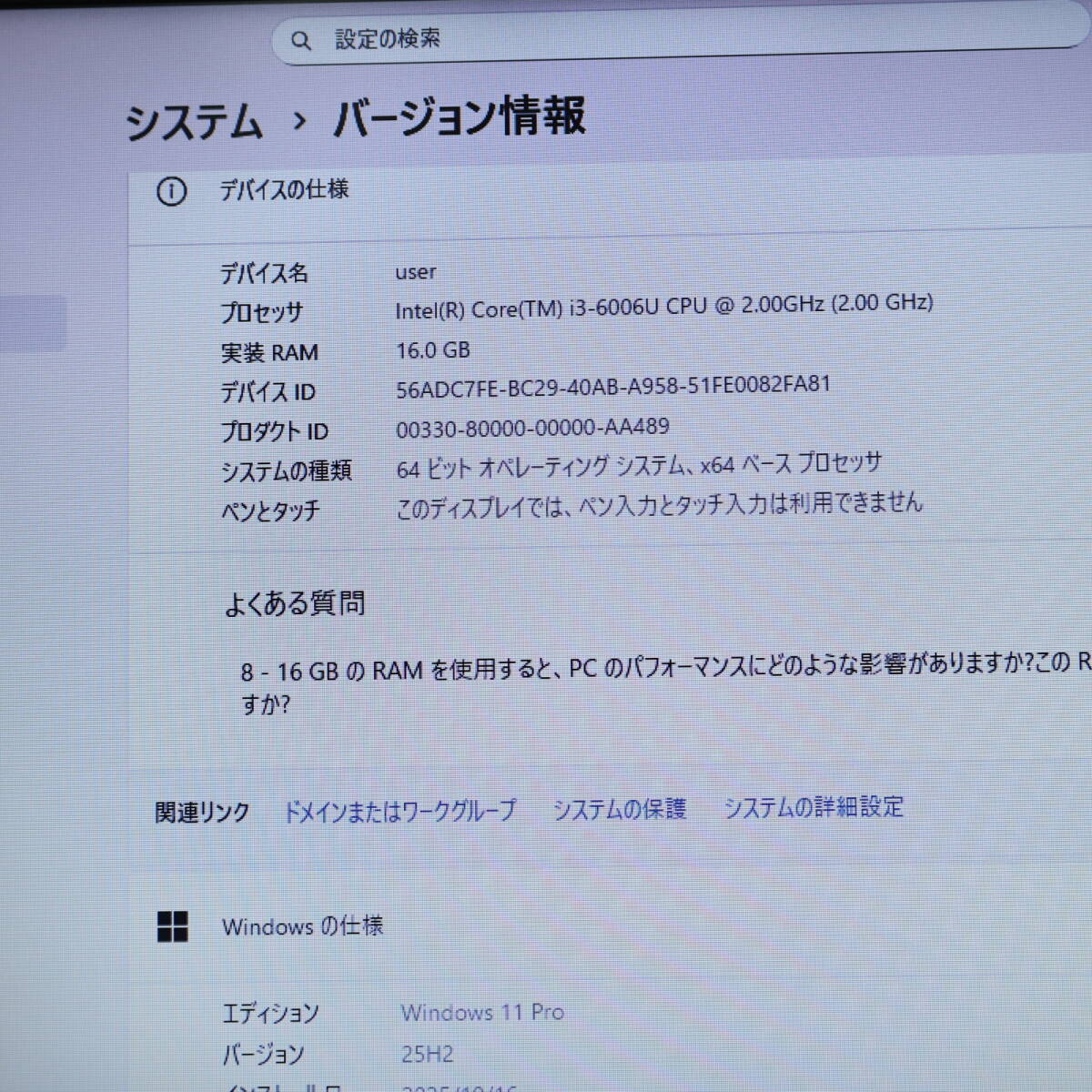Click the breadcrumb chevron after システム
Screen dimensions: 1092x1092
point(299,120)
